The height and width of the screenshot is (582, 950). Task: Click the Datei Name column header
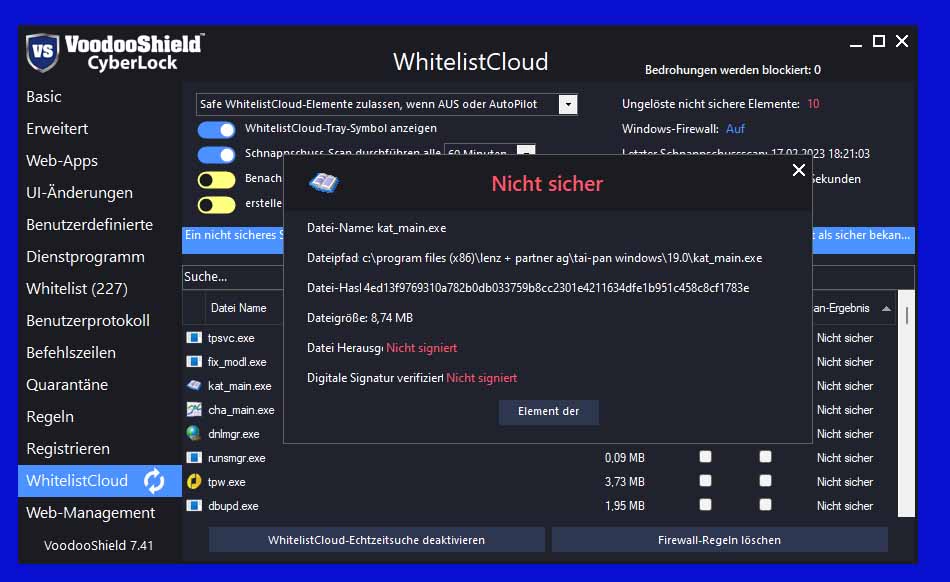238,308
